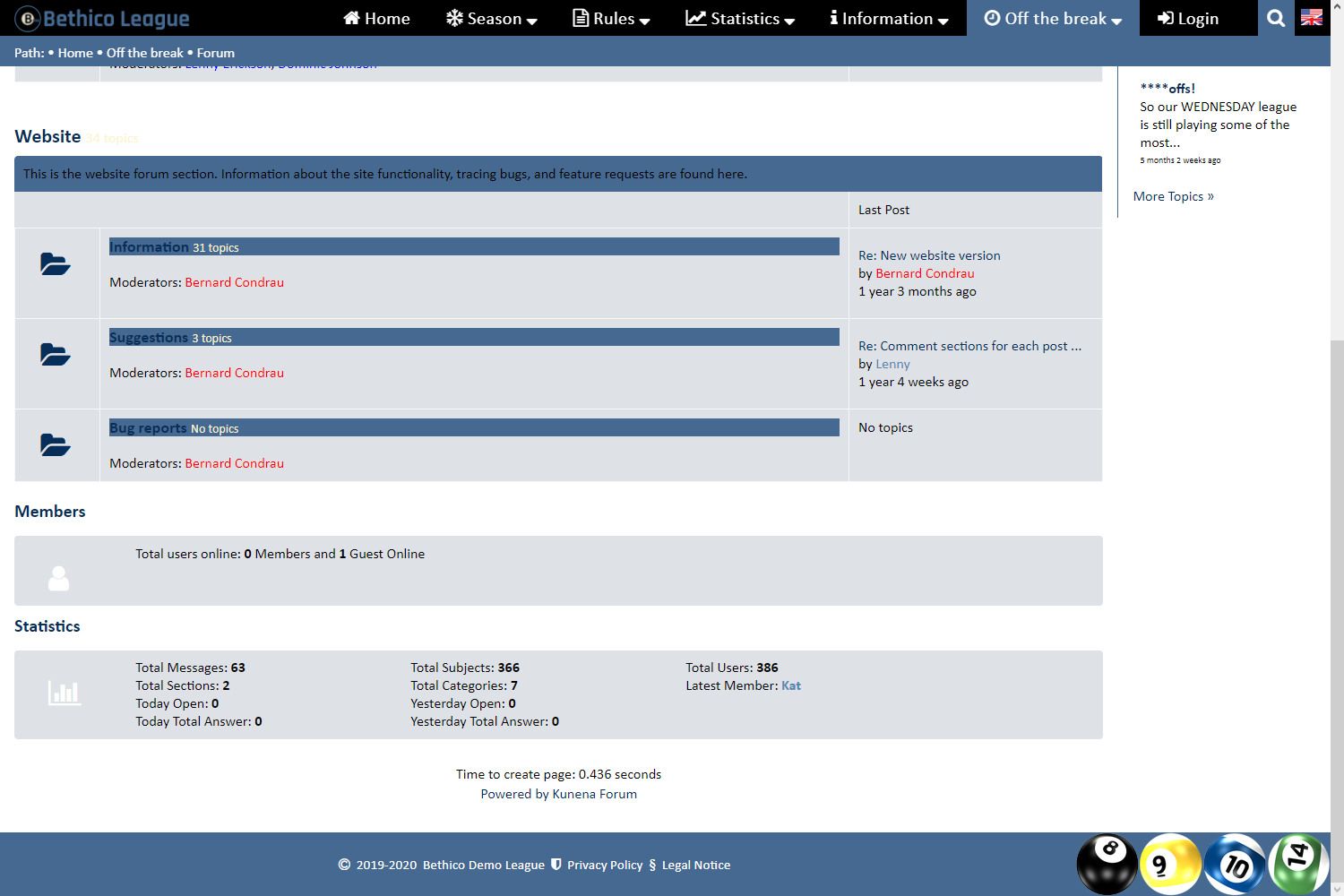
Task: Go to the Home menu item
Action: [x=376, y=18]
